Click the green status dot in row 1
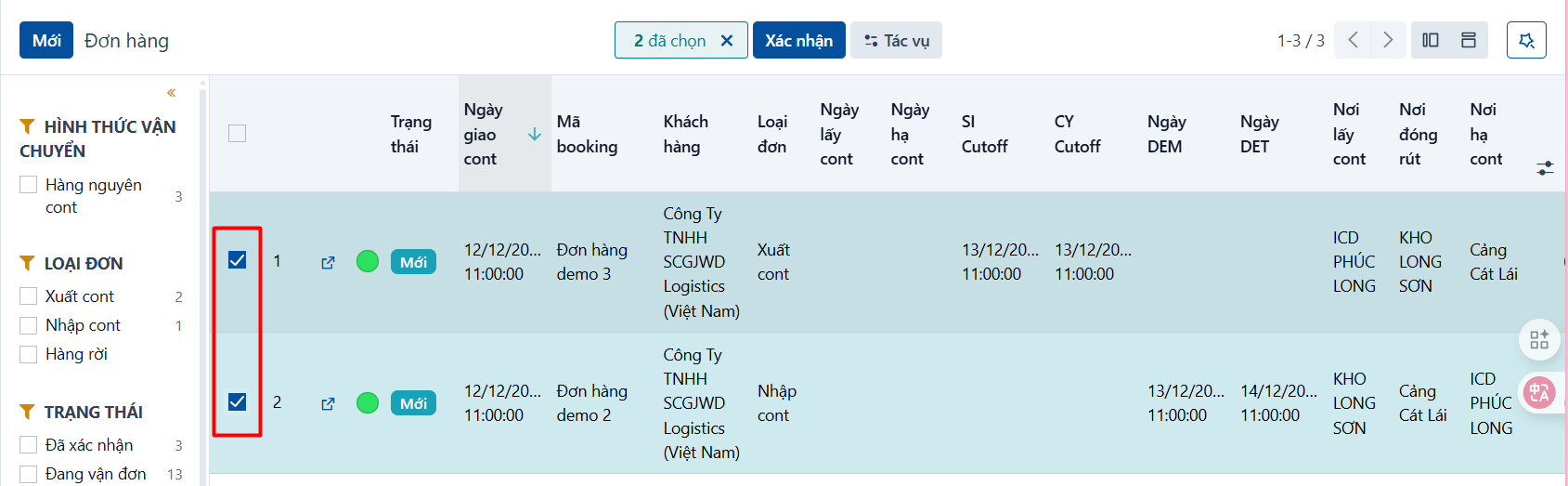This screenshot has height=486, width=1568. point(368,262)
